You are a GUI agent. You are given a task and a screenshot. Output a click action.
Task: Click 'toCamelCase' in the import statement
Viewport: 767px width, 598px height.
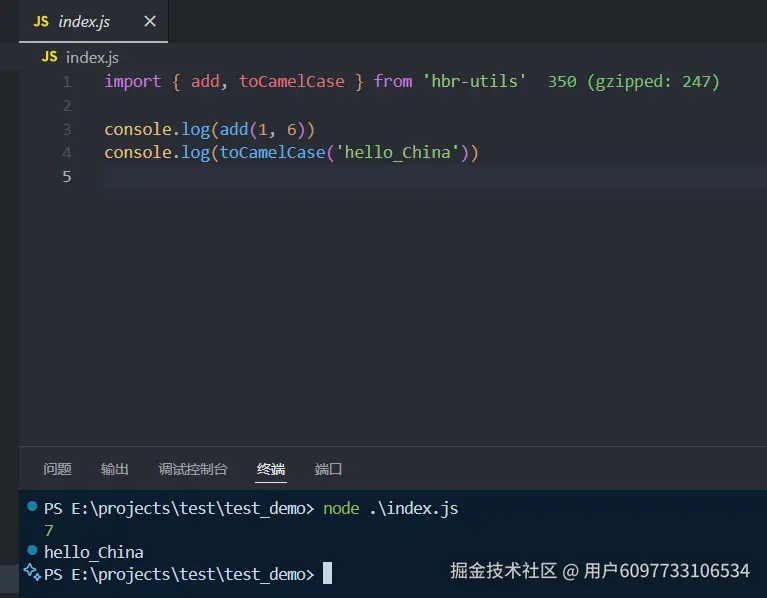[292, 82]
